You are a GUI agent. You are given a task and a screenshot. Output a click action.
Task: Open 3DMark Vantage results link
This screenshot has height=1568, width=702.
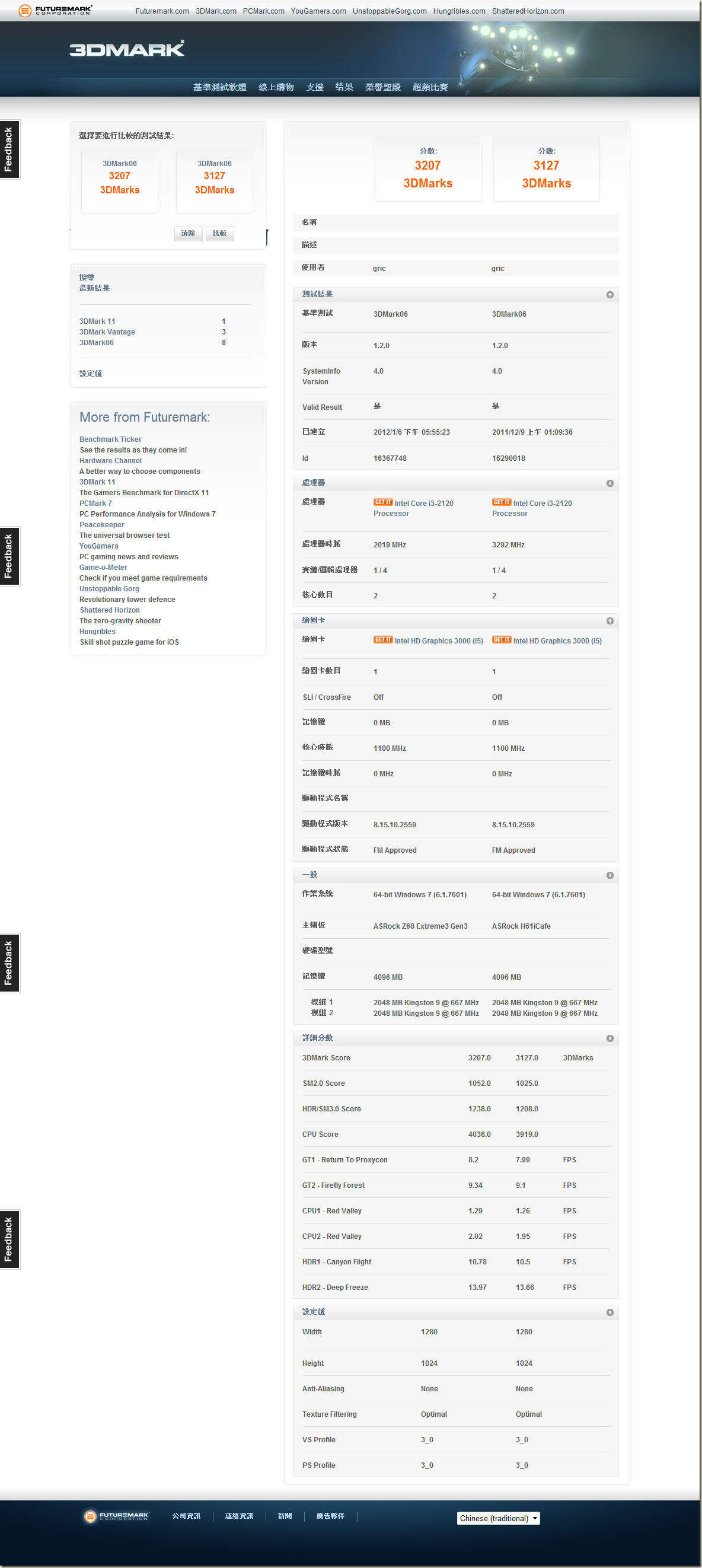(x=107, y=332)
